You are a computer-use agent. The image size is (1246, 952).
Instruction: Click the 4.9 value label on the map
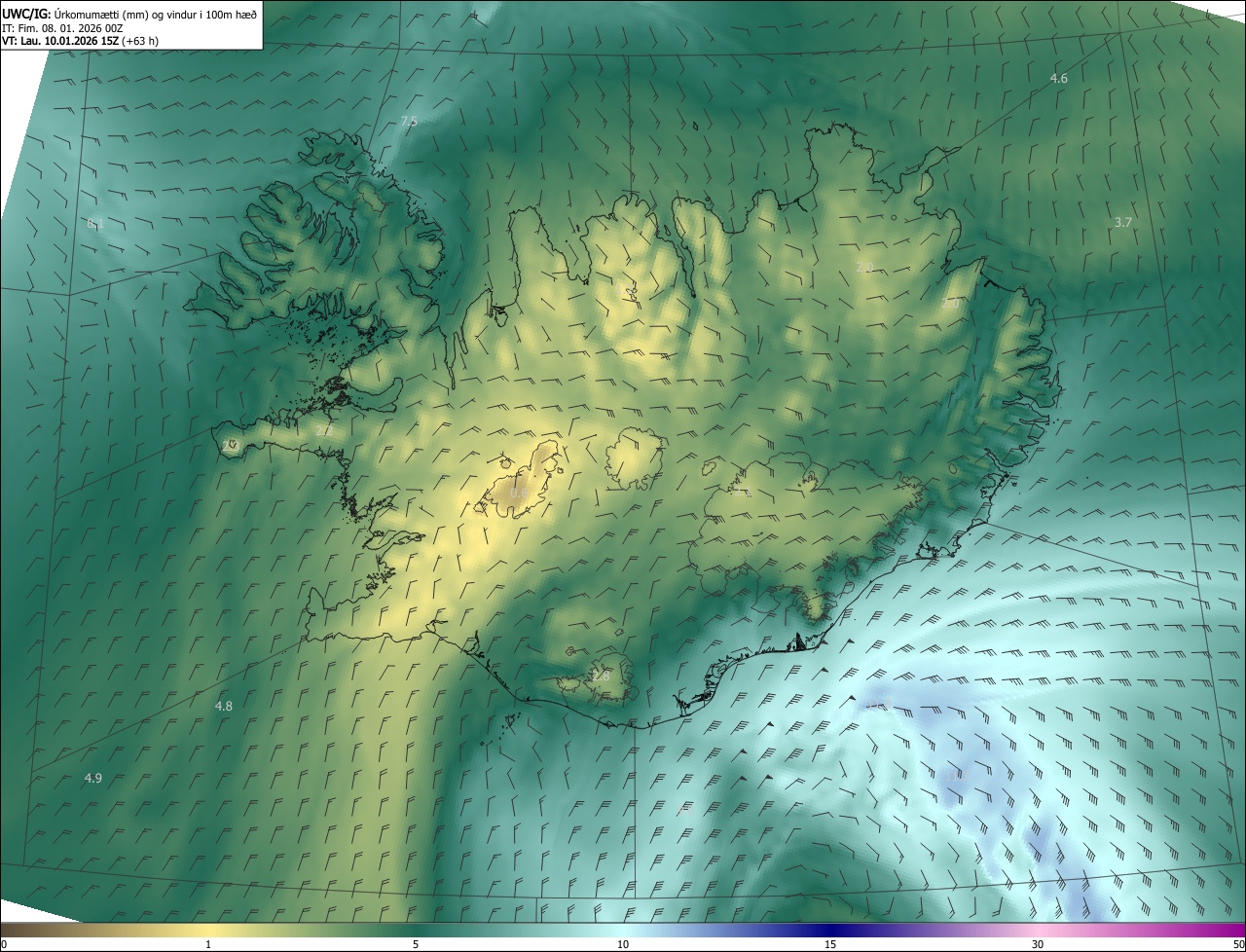pos(93,778)
